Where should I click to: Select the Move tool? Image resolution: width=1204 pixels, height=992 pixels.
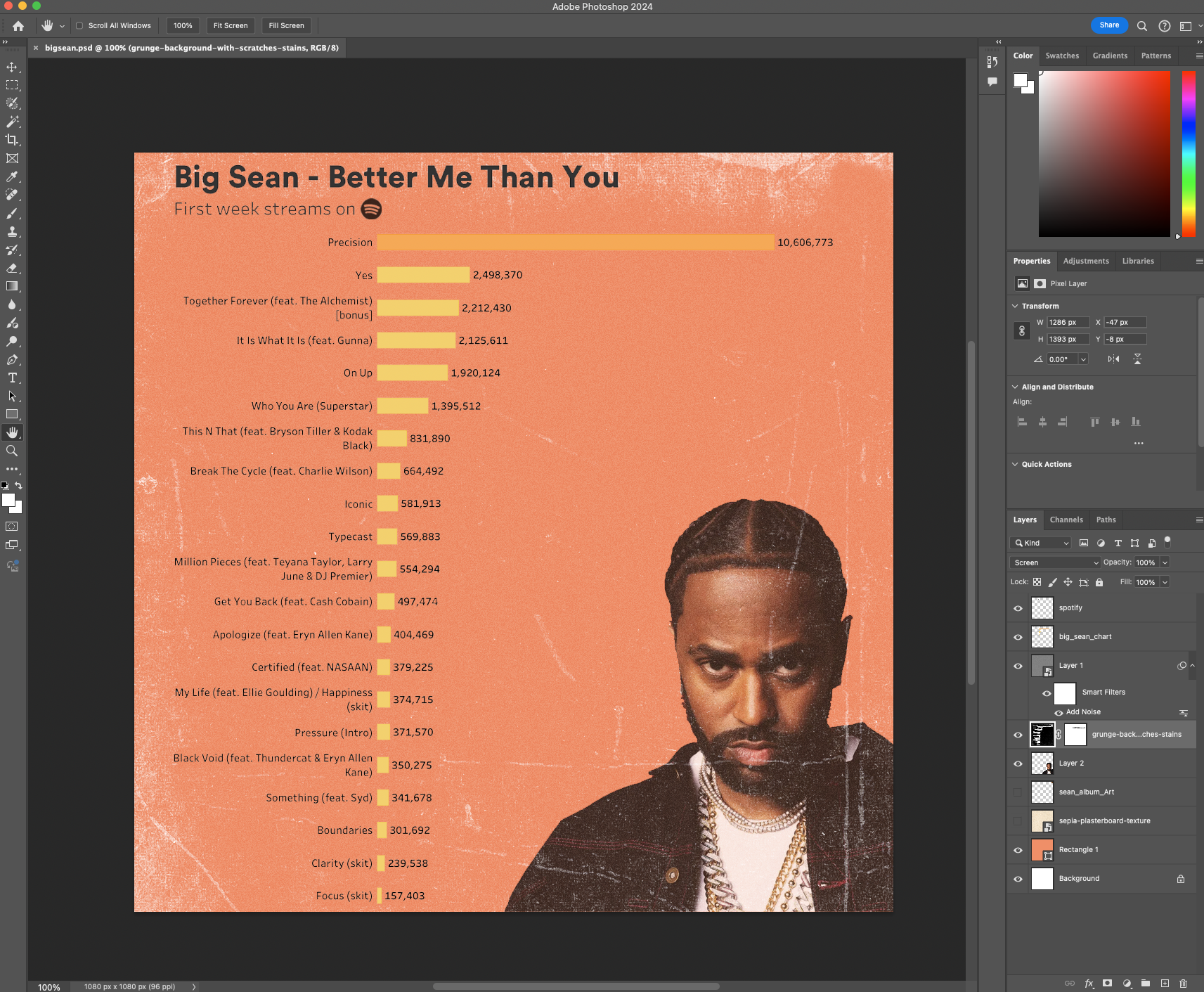[x=12, y=67]
